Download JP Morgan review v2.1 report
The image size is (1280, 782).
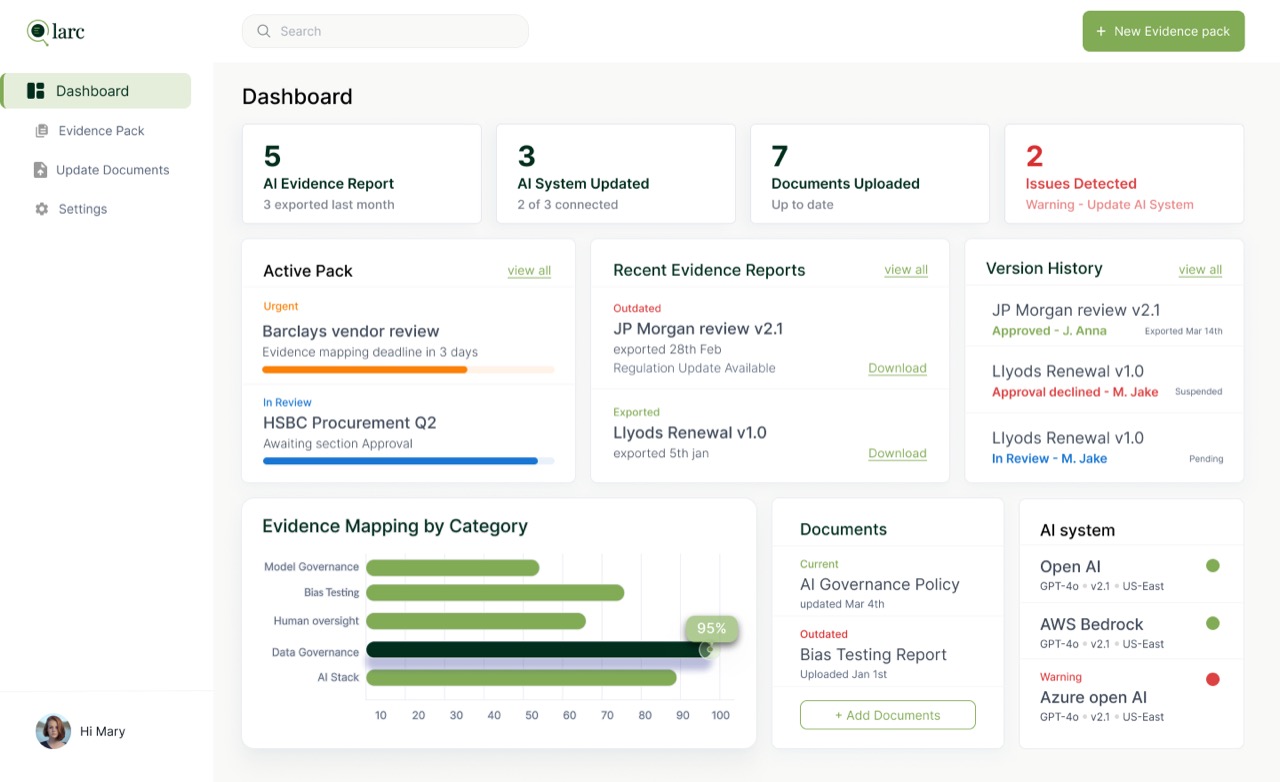[897, 368]
